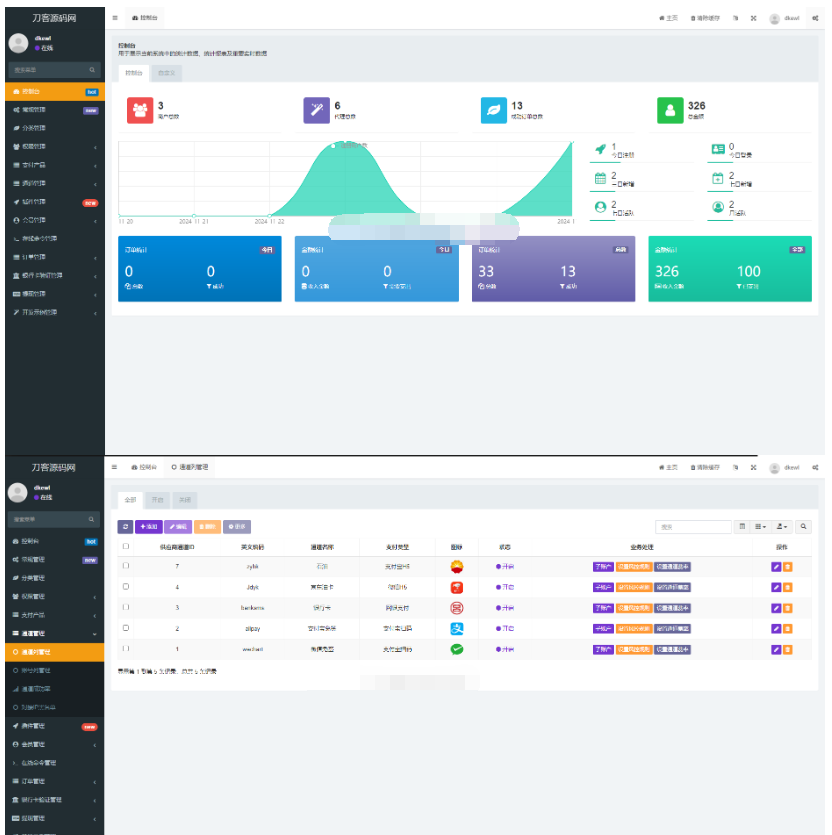This screenshot has height=835, width=832.
Task: Open the export dropdown in the table toolbar
Action: click(x=784, y=526)
